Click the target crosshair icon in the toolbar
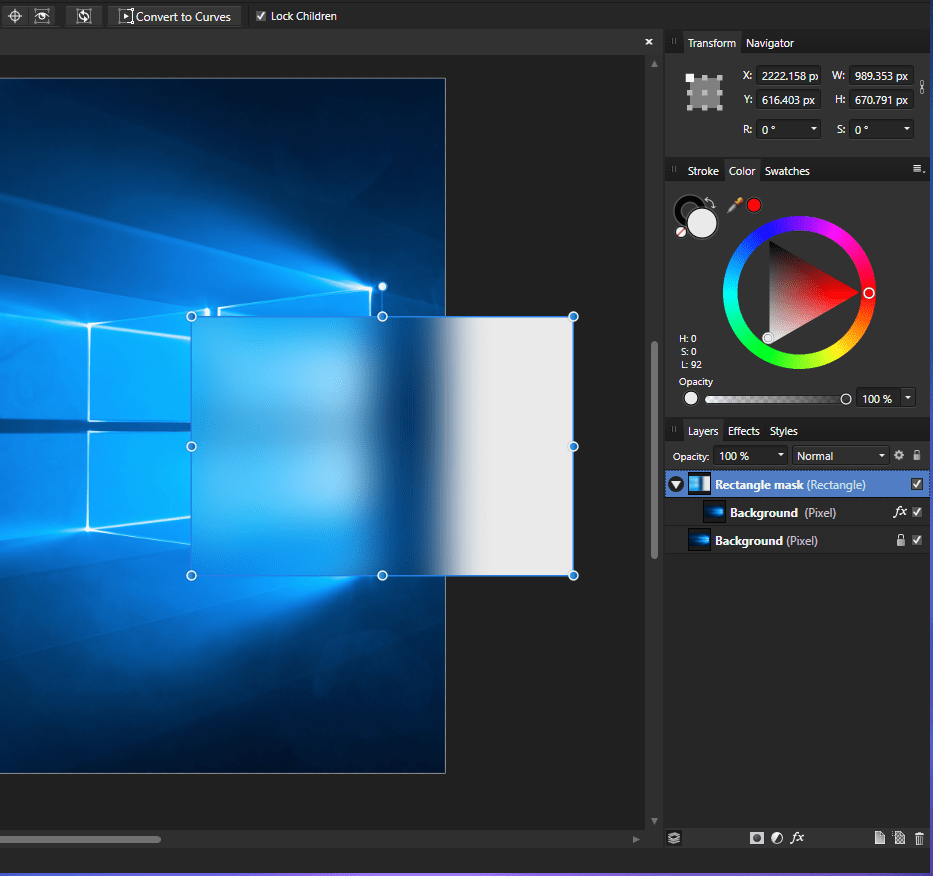933x876 pixels. pyautogui.click(x=15, y=16)
